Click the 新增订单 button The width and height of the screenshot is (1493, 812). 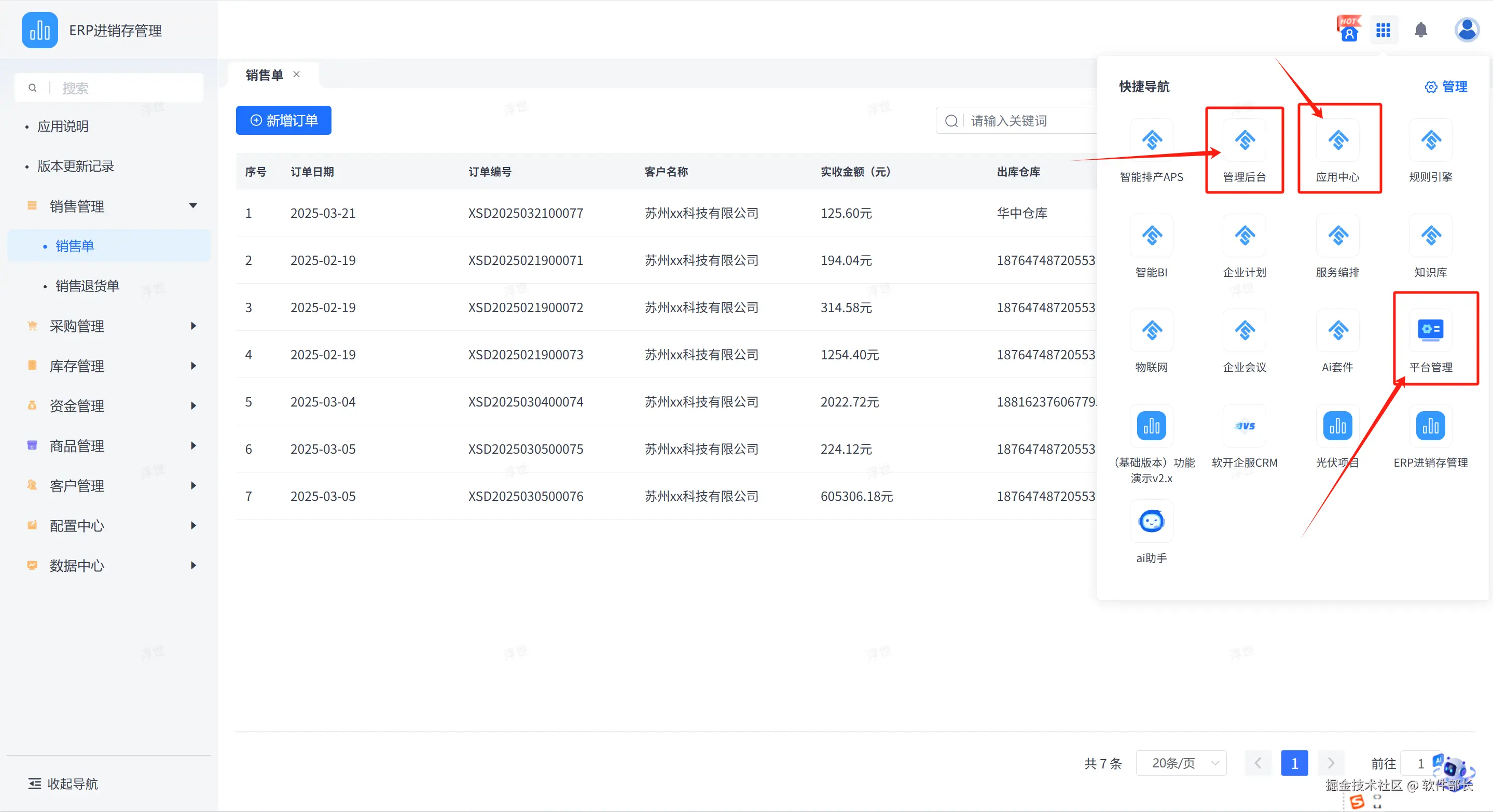tap(283, 120)
